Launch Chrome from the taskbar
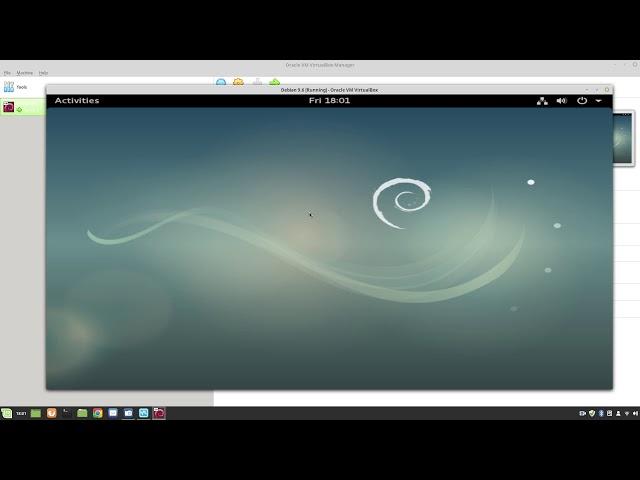640x480 pixels. (98, 413)
